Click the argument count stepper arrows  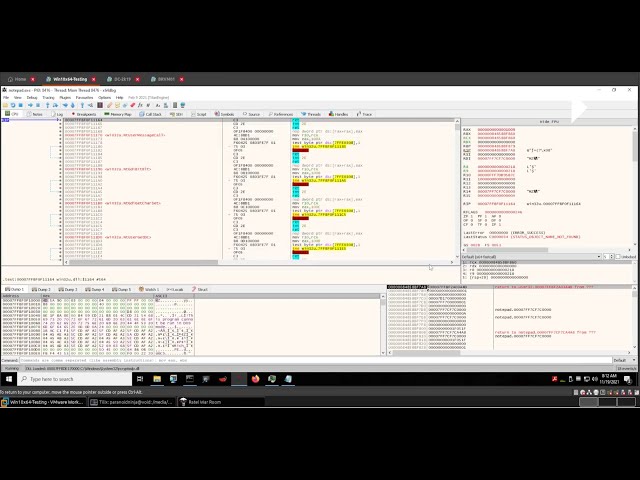611,257
